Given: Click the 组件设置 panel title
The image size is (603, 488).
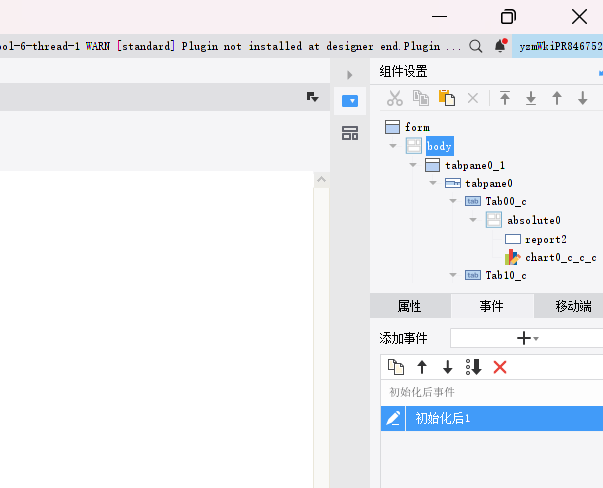Looking at the screenshot, I should (x=403, y=72).
